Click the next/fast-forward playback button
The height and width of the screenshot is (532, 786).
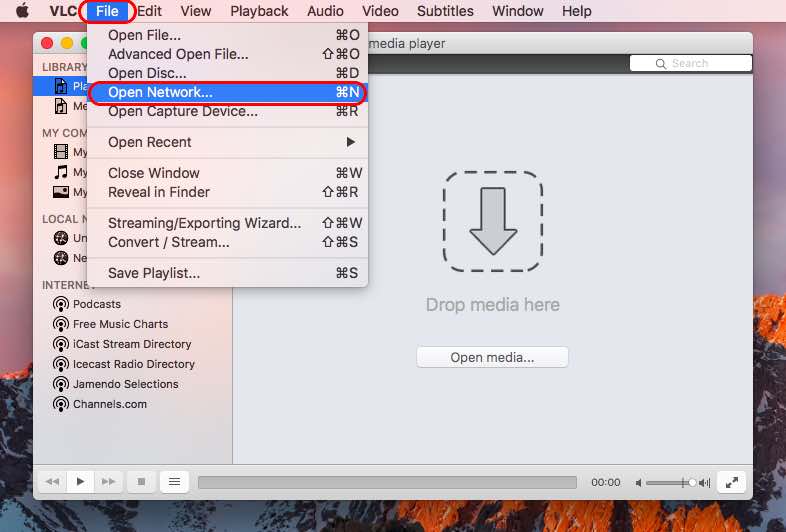click(x=108, y=482)
